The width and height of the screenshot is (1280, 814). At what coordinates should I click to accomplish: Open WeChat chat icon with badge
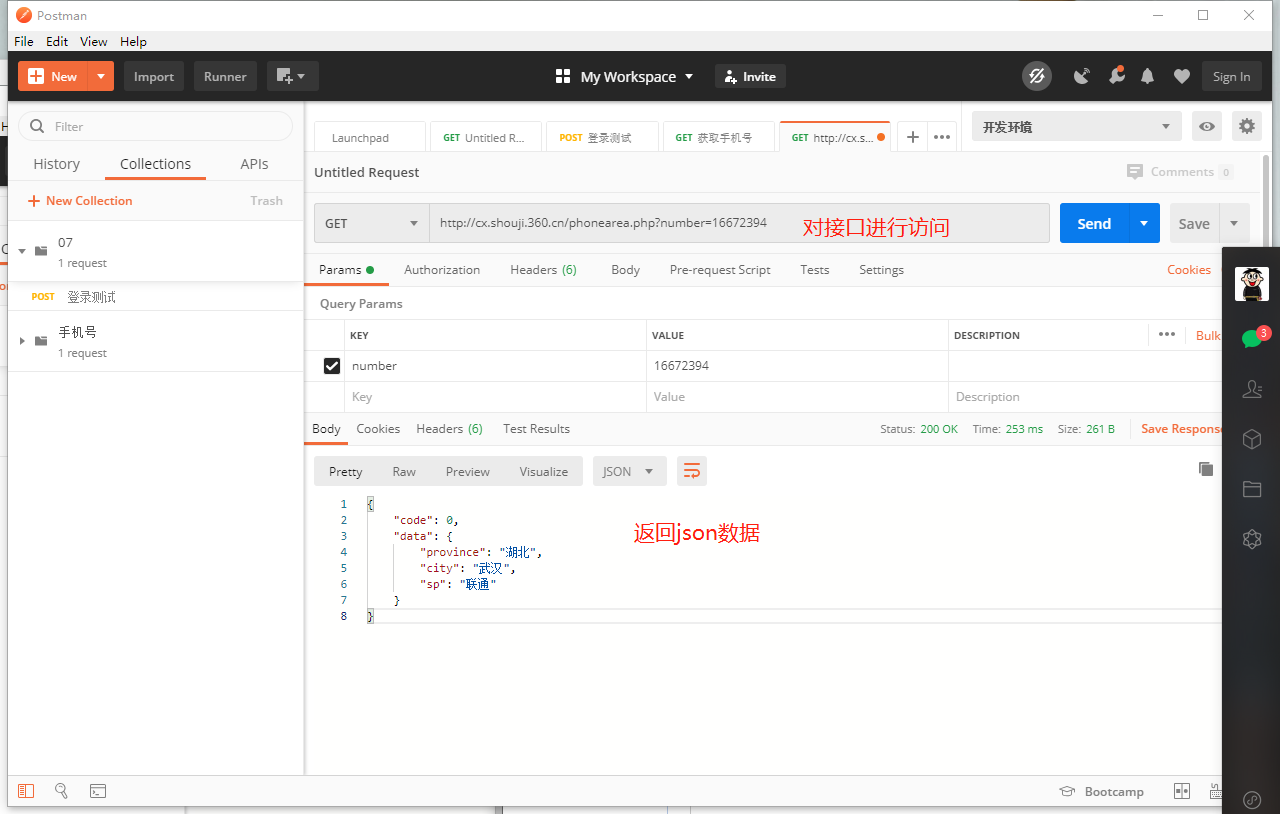point(1252,338)
